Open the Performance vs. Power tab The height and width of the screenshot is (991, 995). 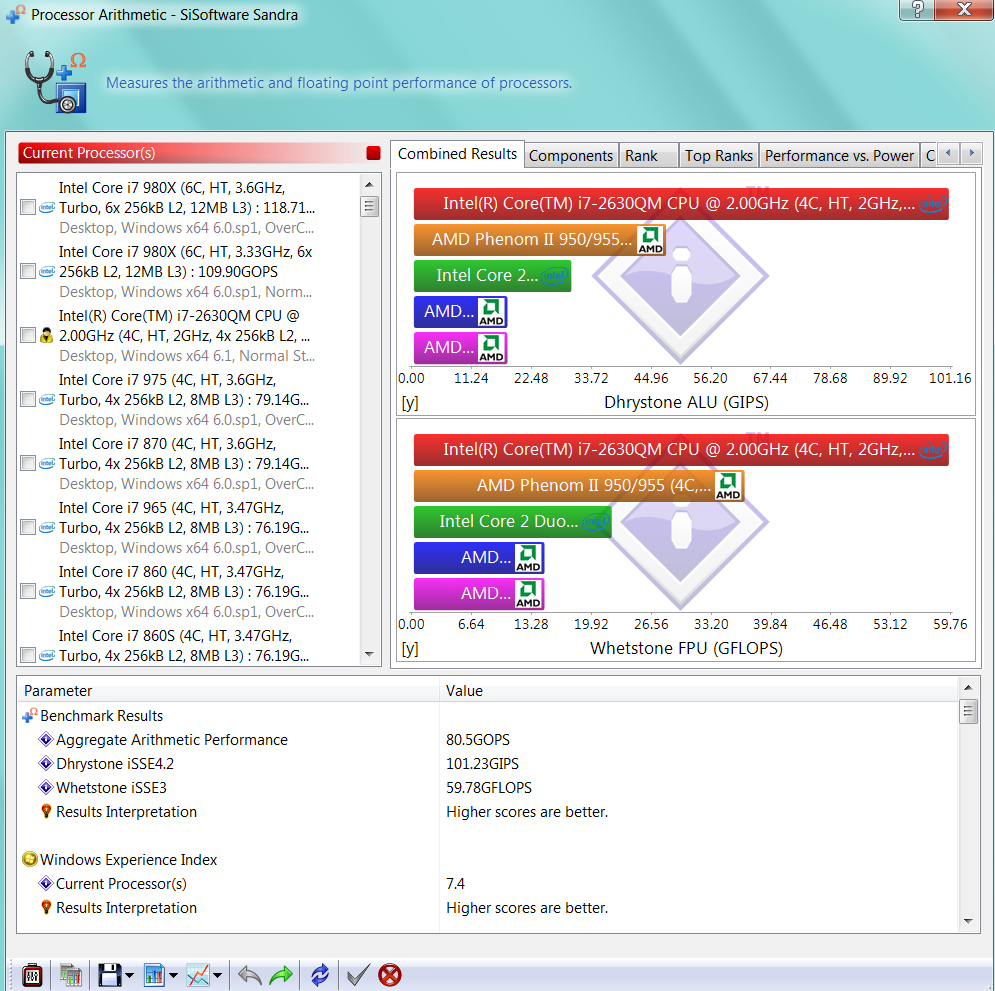pos(839,155)
